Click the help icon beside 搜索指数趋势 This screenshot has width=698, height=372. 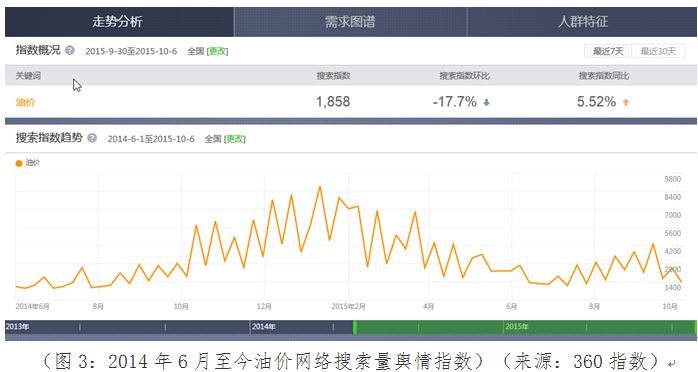[x=92, y=138]
